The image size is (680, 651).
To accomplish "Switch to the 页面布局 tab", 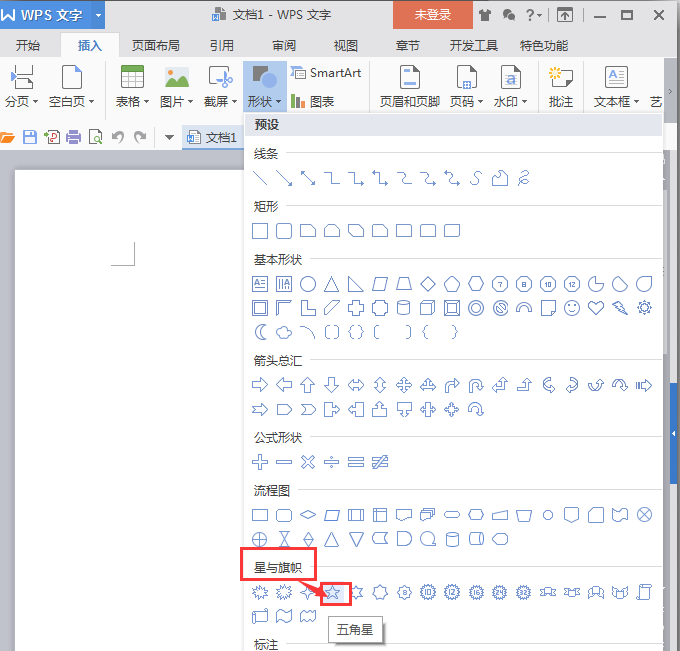I will [x=155, y=46].
